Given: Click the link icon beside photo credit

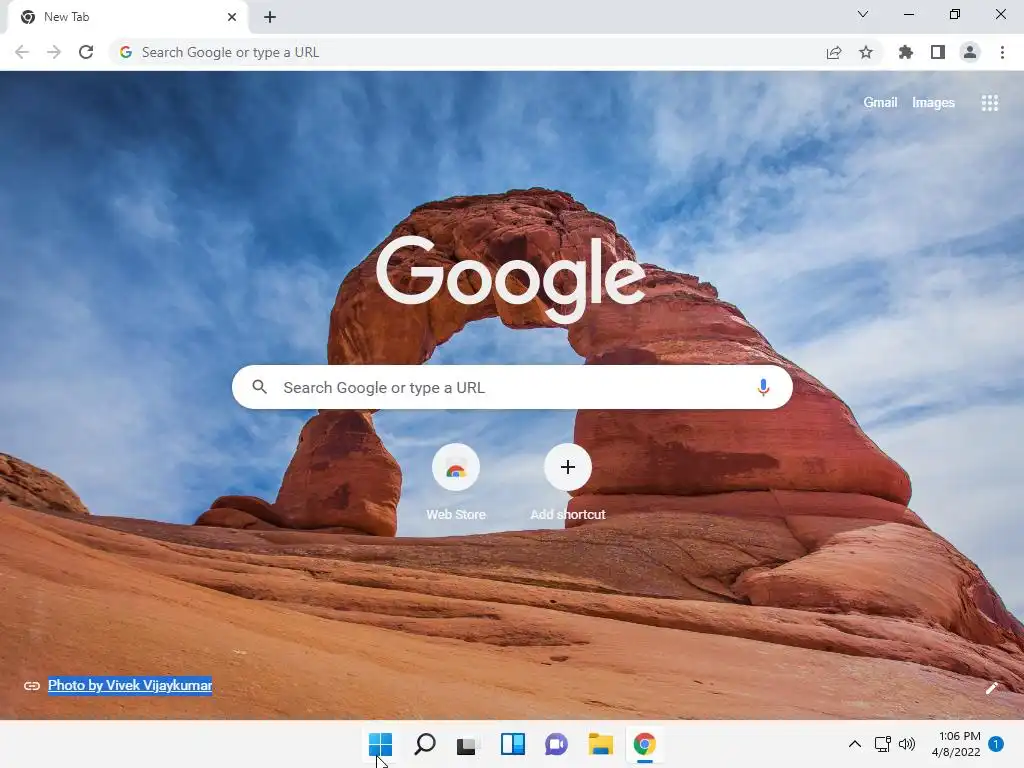Looking at the screenshot, I should (32, 686).
